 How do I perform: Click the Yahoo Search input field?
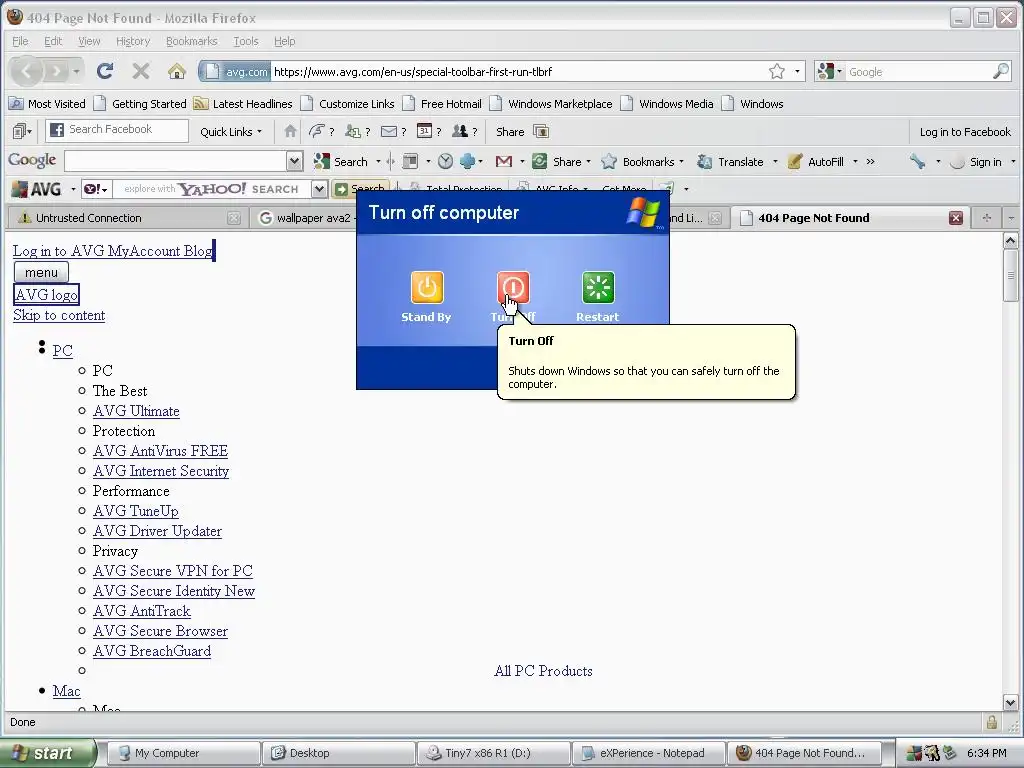pyautogui.click(x=212, y=189)
